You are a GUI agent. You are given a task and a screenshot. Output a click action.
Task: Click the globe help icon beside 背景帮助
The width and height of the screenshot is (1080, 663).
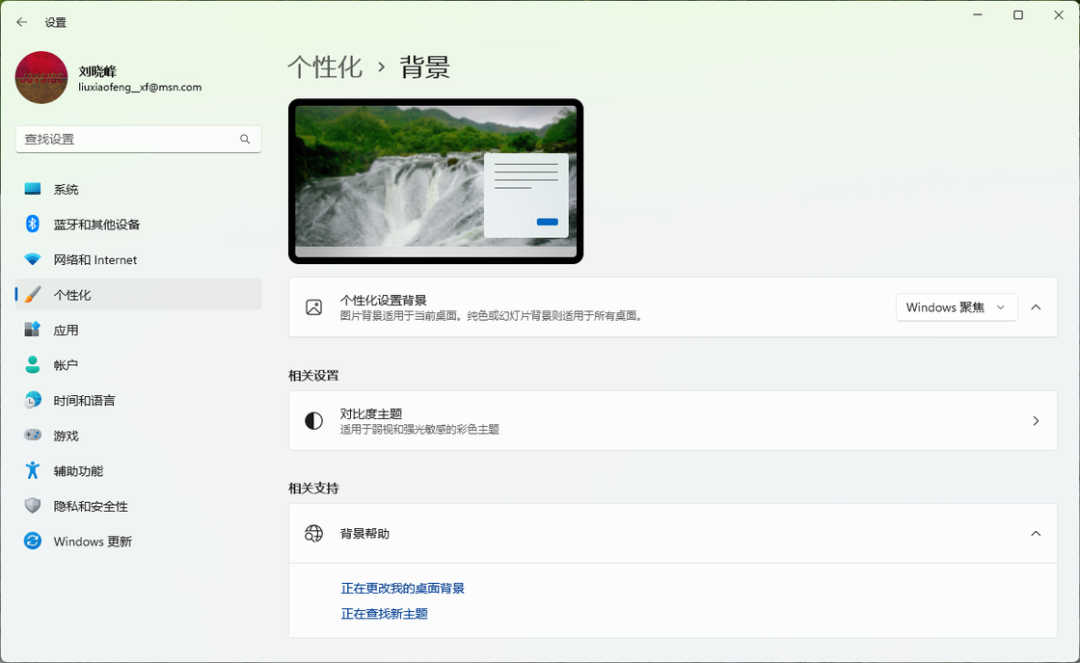click(313, 534)
